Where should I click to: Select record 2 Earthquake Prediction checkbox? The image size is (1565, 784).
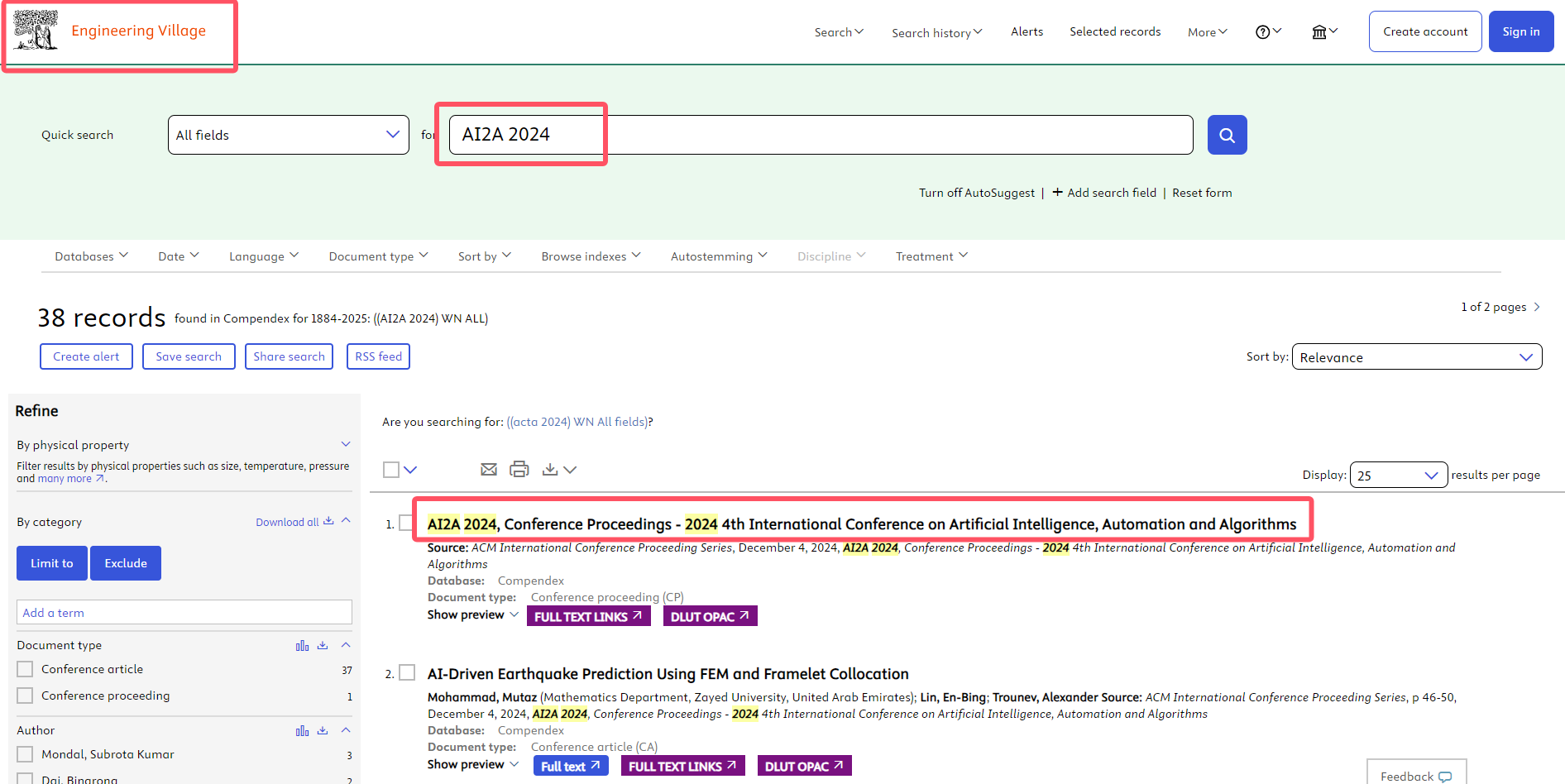[x=407, y=672]
